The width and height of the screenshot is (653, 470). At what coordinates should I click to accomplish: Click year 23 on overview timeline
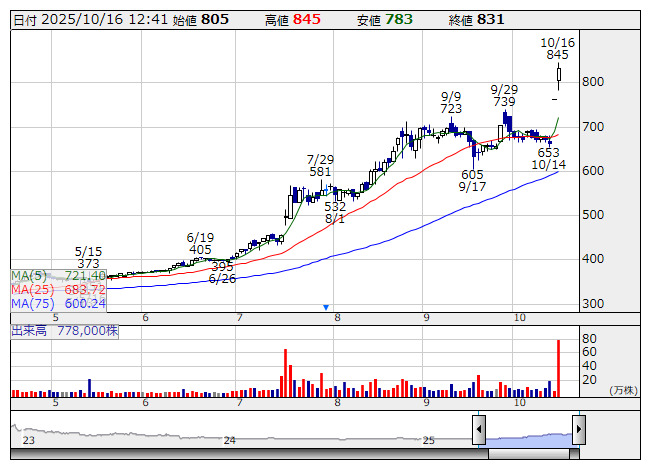29,440
